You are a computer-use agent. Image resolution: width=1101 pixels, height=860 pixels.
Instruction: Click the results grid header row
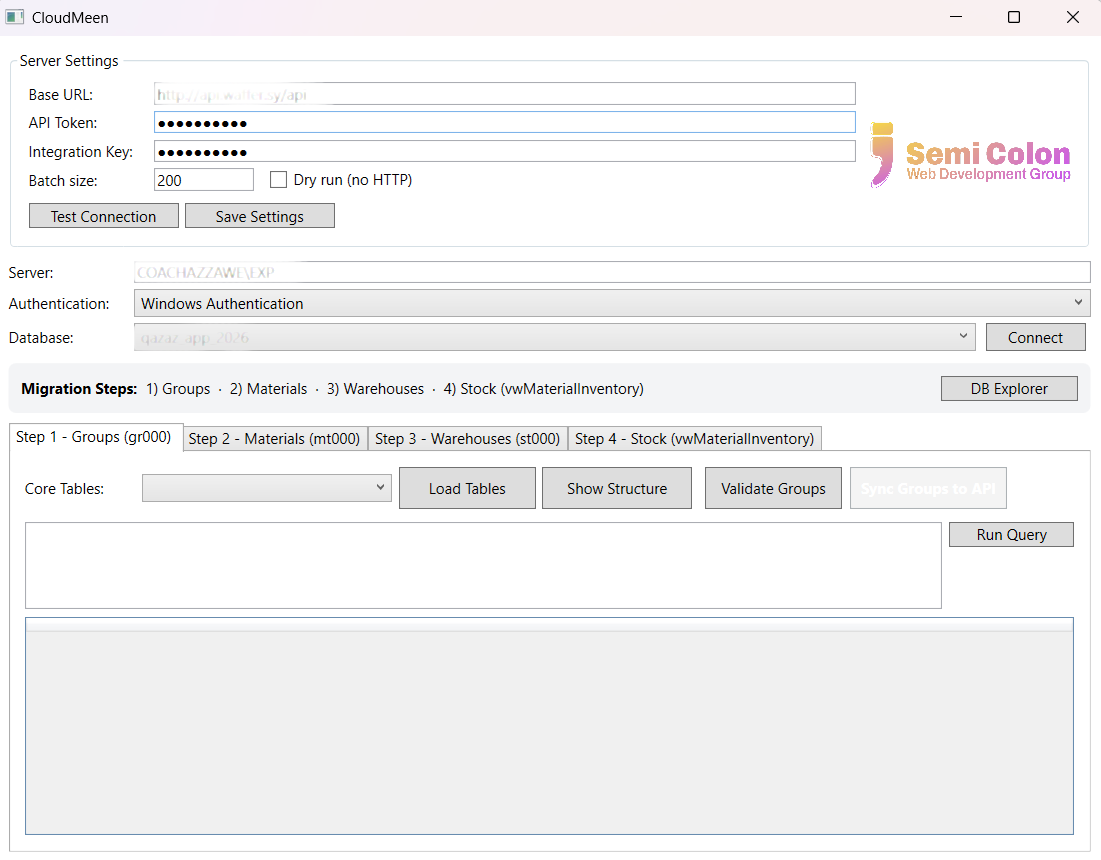click(x=549, y=625)
